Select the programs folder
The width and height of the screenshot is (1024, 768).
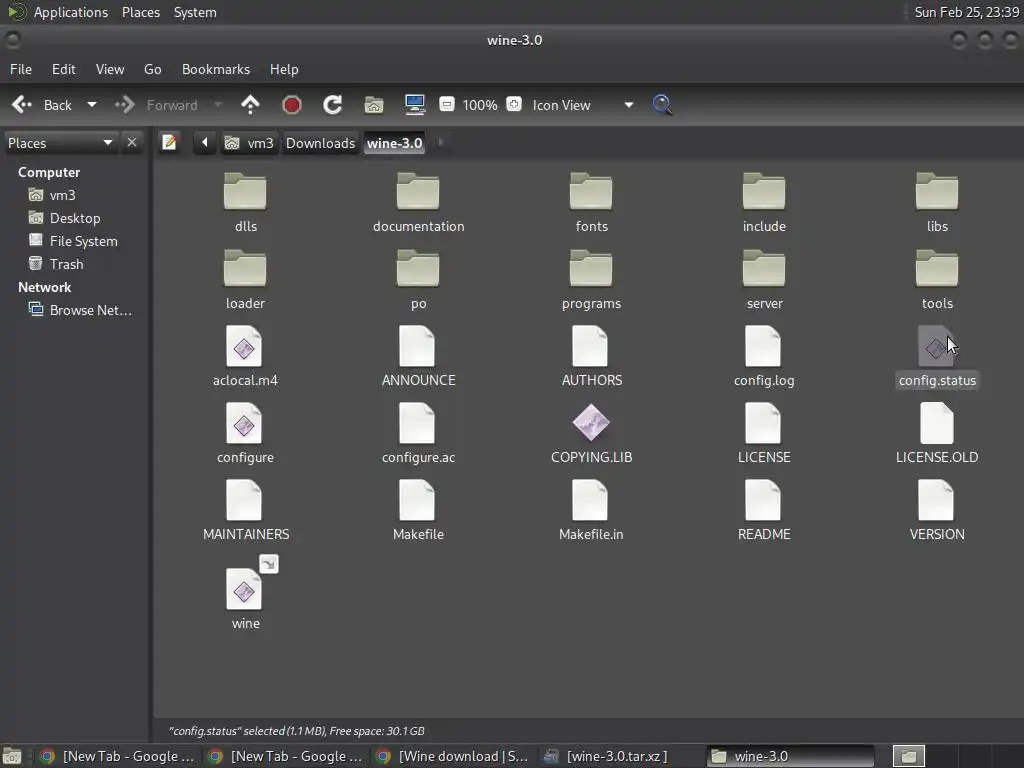pyautogui.click(x=591, y=280)
